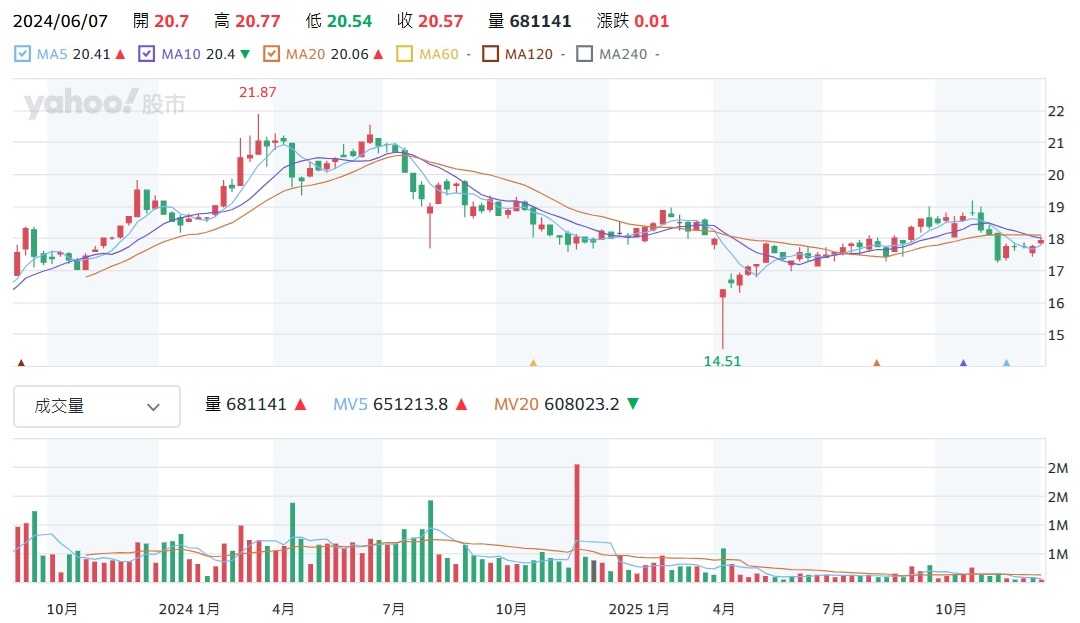Turn on the MA120 line
The height and width of the screenshot is (623, 1080).
(491, 54)
